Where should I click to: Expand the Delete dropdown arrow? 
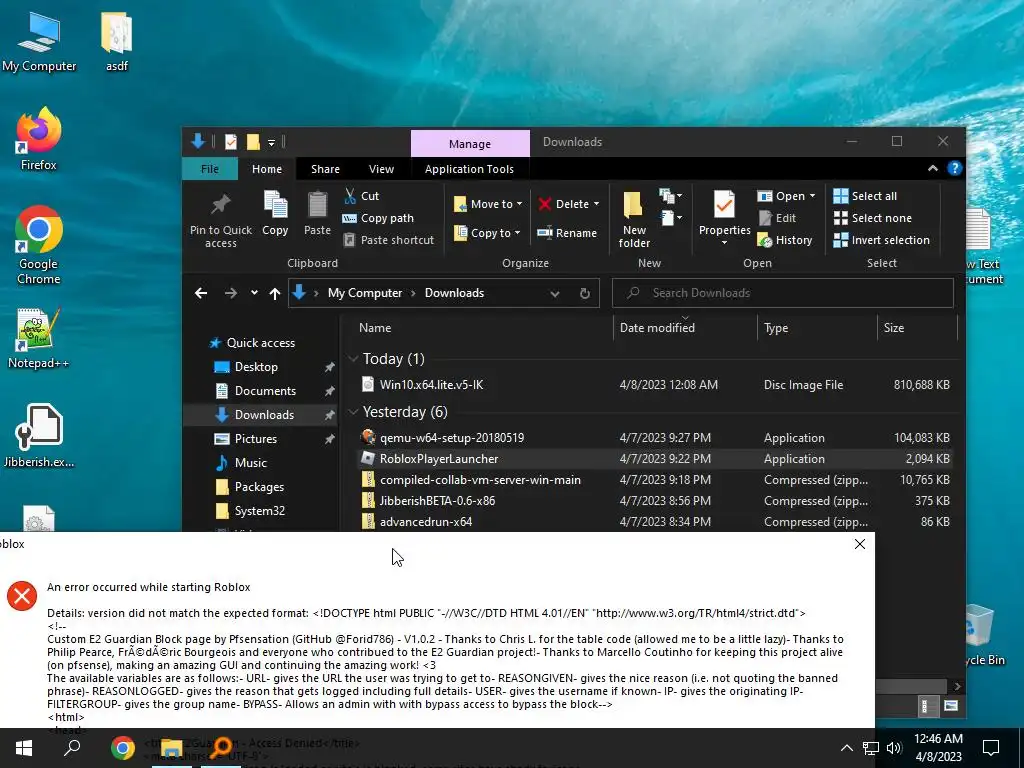(x=596, y=204)
